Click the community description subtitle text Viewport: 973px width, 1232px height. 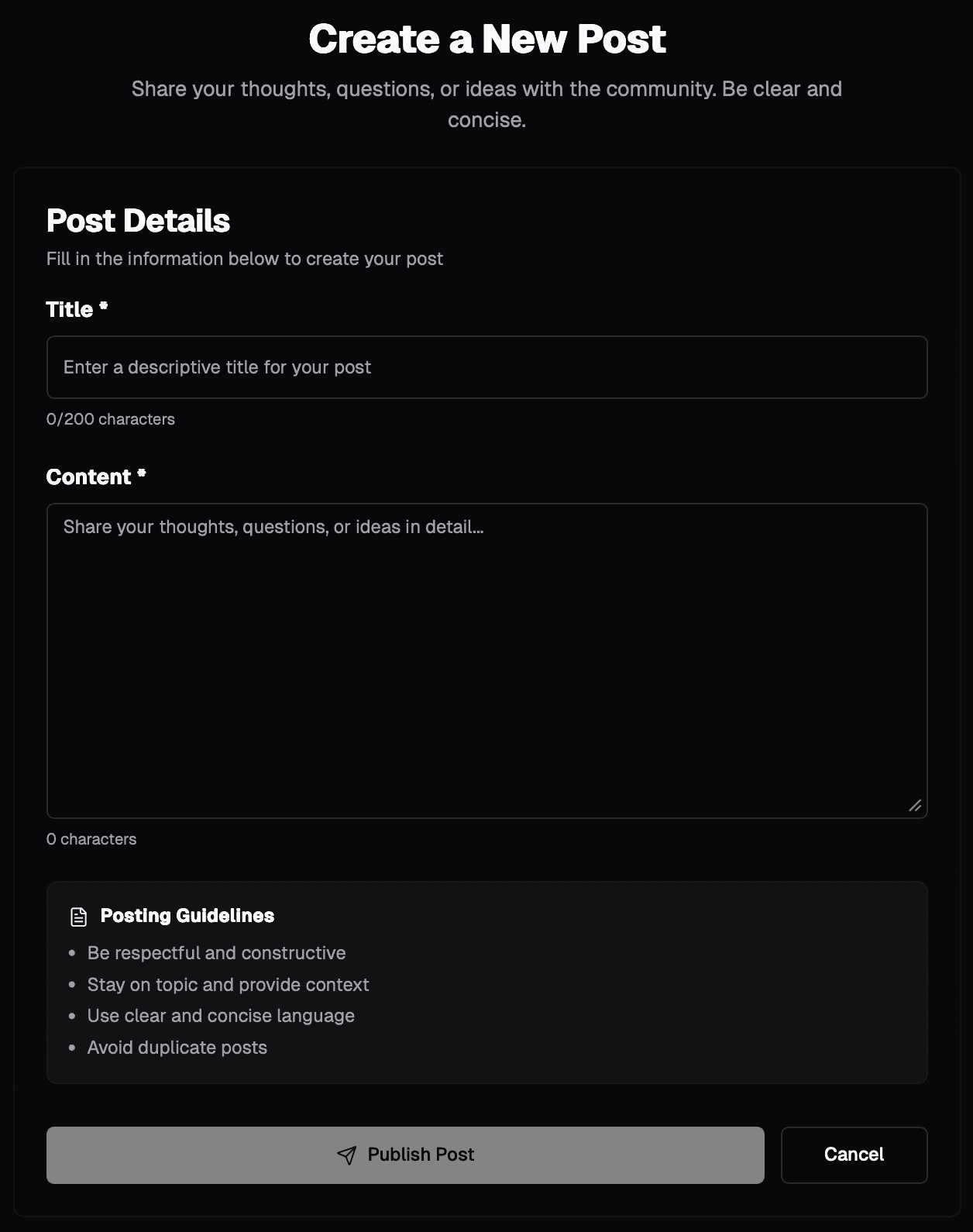click(486, 105)
